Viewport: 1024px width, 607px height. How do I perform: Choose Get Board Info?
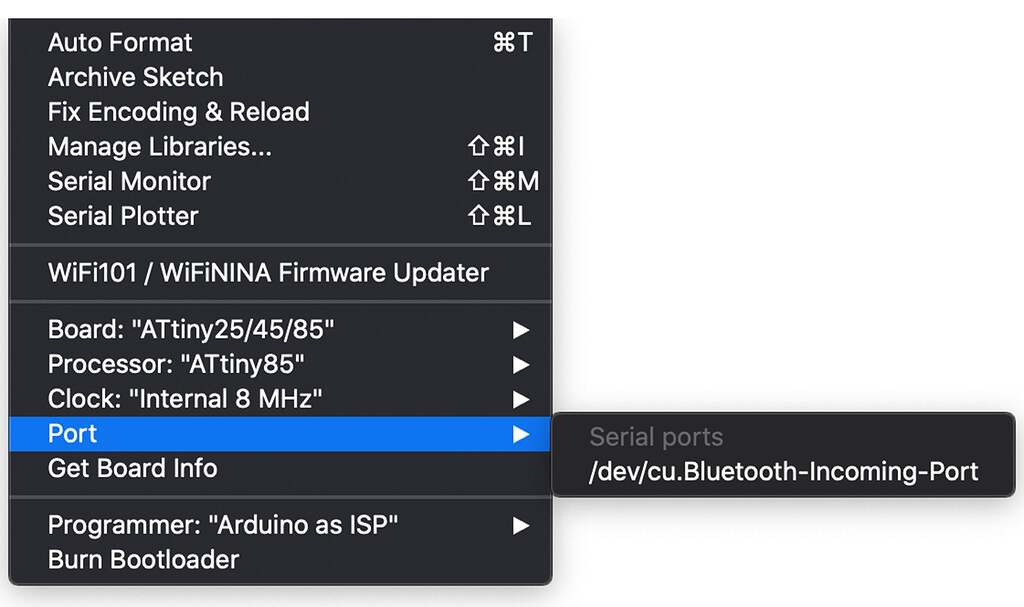[281, 468]
